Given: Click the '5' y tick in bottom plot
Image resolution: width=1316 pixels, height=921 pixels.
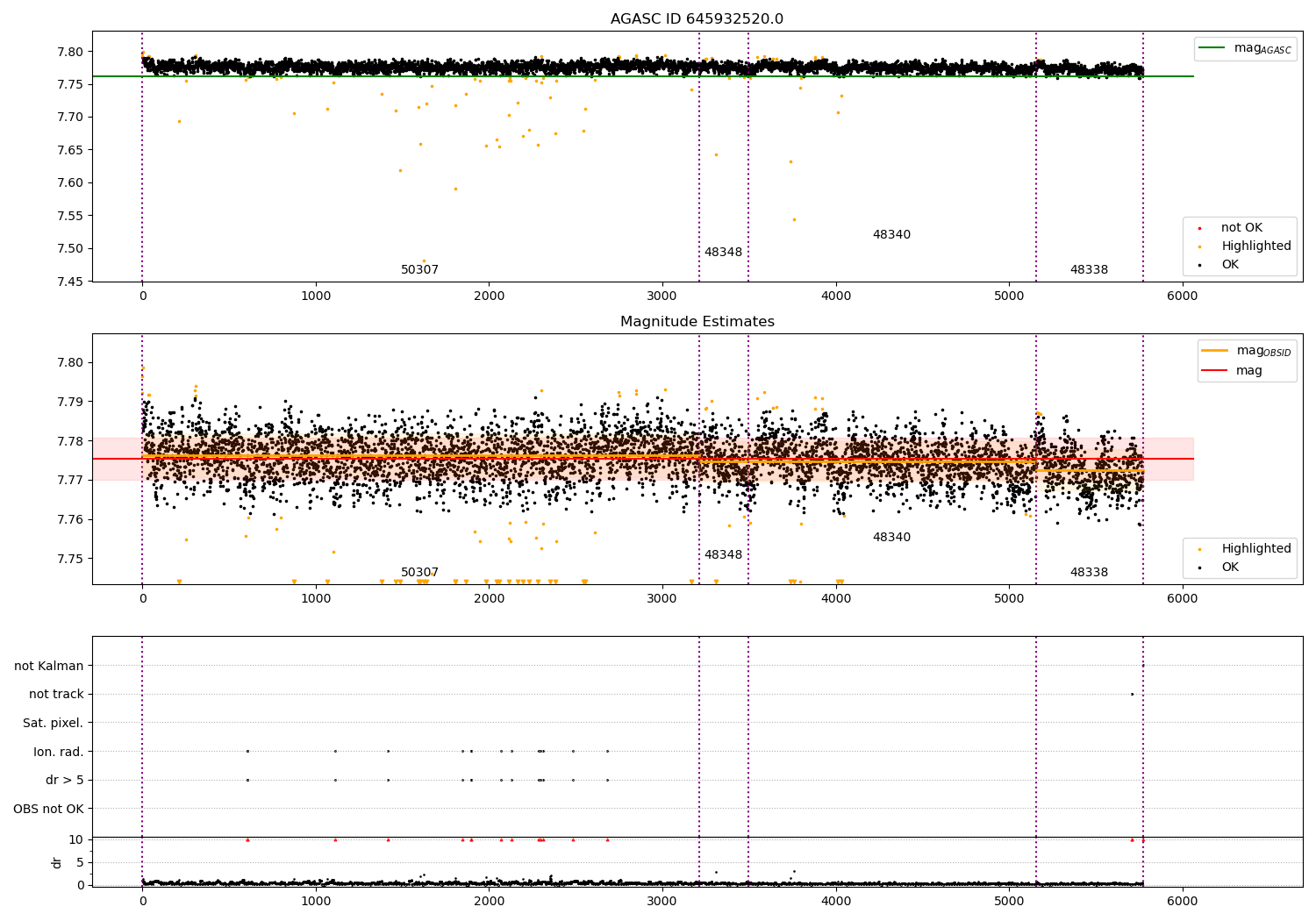Looking at the screenshot, I should point(80,862).
